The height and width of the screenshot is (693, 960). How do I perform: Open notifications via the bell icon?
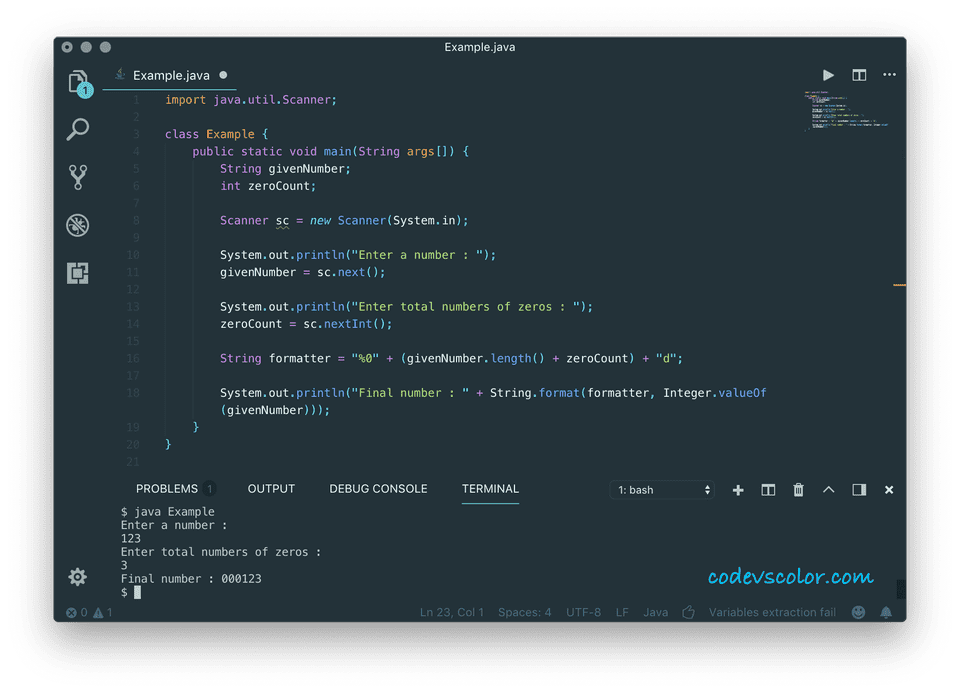(x=886, y=611)
